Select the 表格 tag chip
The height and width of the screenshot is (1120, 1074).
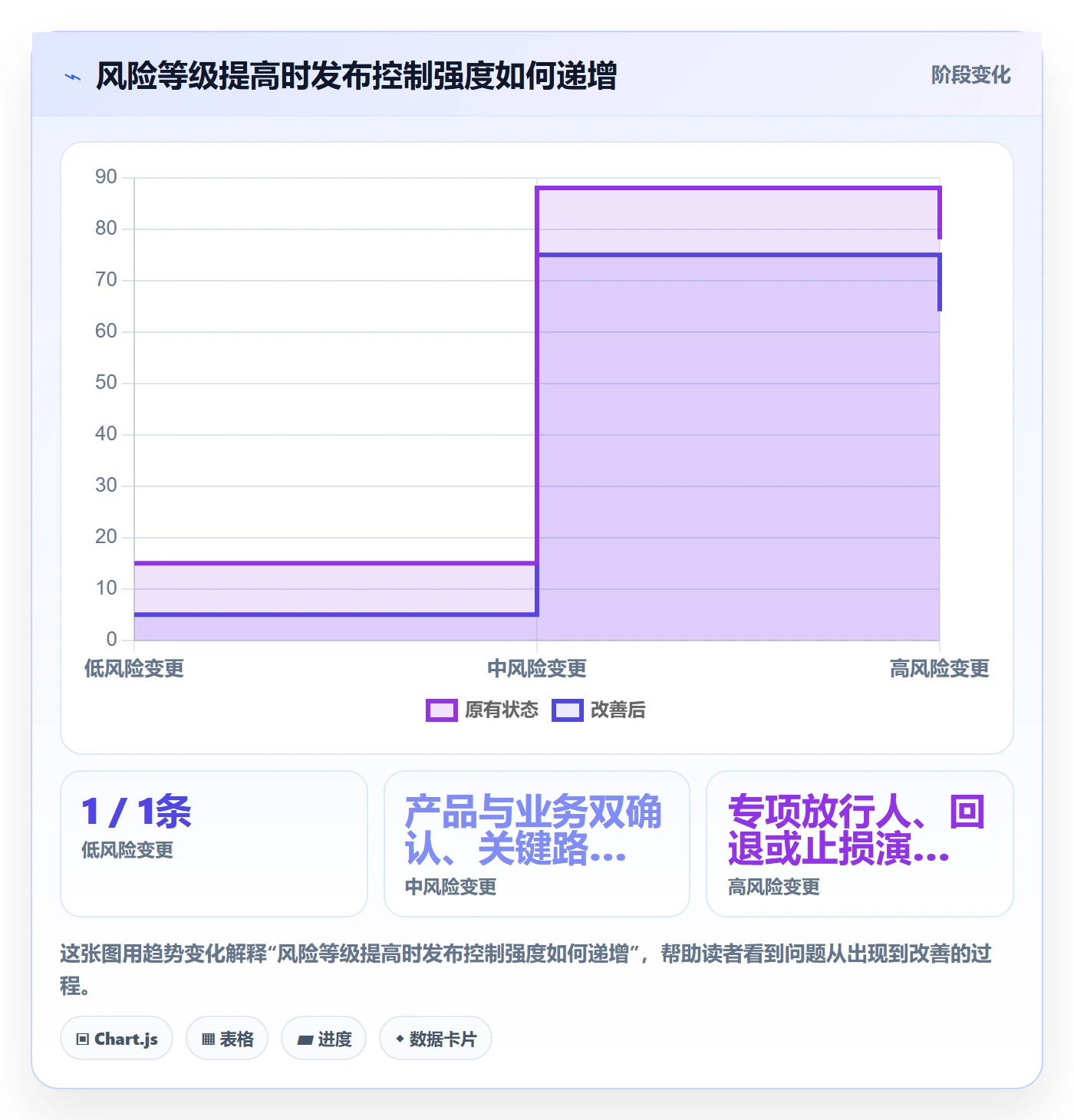227,1039
